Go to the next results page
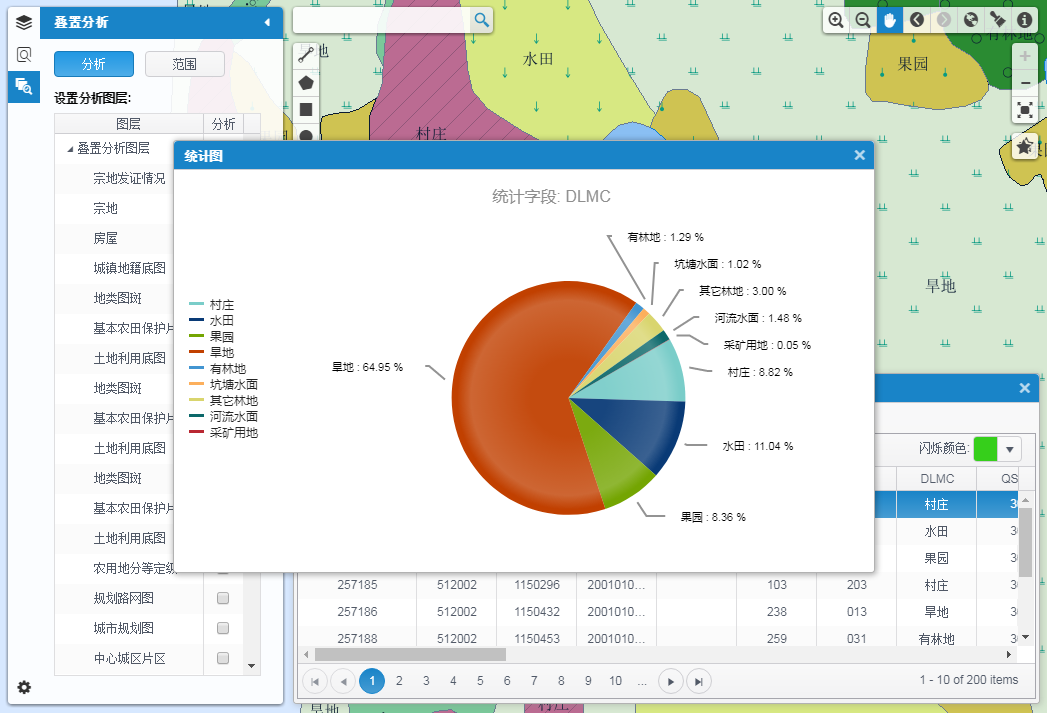The width and height of the screenshot is (1047, 713). point(671,682)
